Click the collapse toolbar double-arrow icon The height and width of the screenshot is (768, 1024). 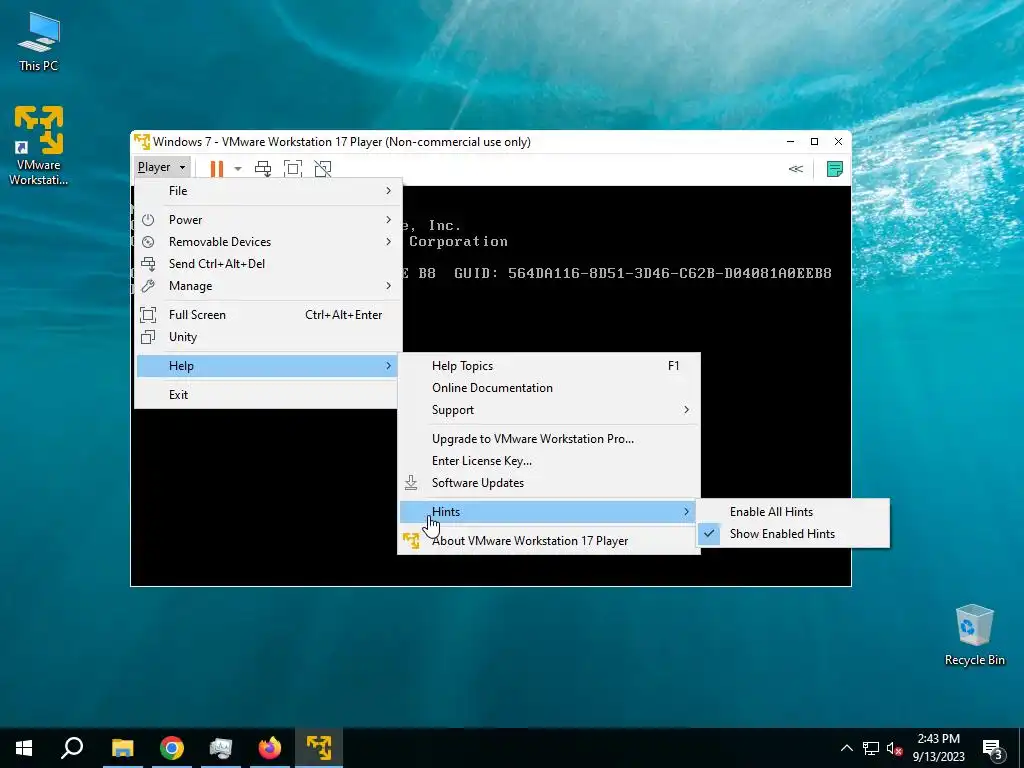pyautogui.click(x=795, y=168)
